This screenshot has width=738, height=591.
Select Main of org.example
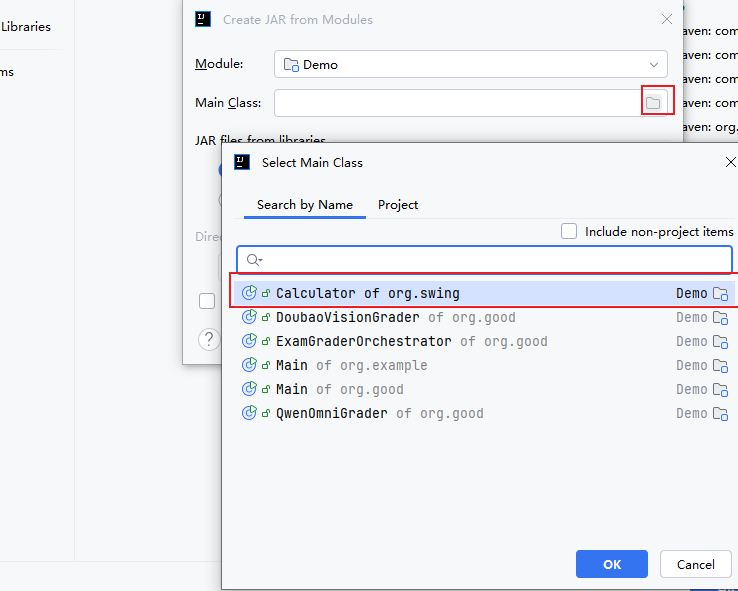[484, 365]
